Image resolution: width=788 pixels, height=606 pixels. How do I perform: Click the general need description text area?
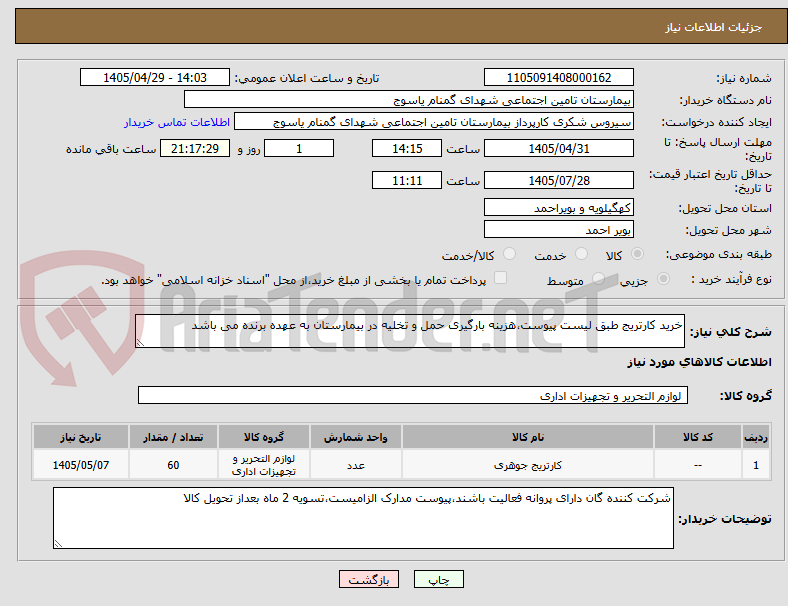coord(410,331)
